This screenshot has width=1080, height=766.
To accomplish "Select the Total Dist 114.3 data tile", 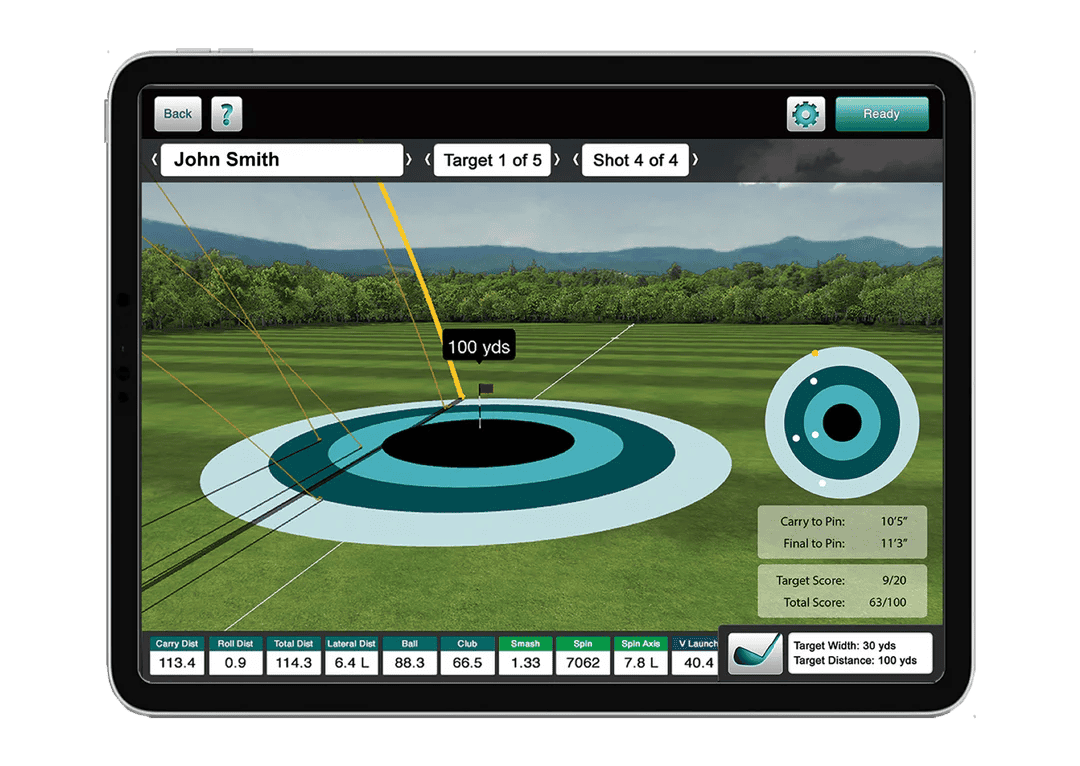I will pyautogui.click(x=293, y=655).
